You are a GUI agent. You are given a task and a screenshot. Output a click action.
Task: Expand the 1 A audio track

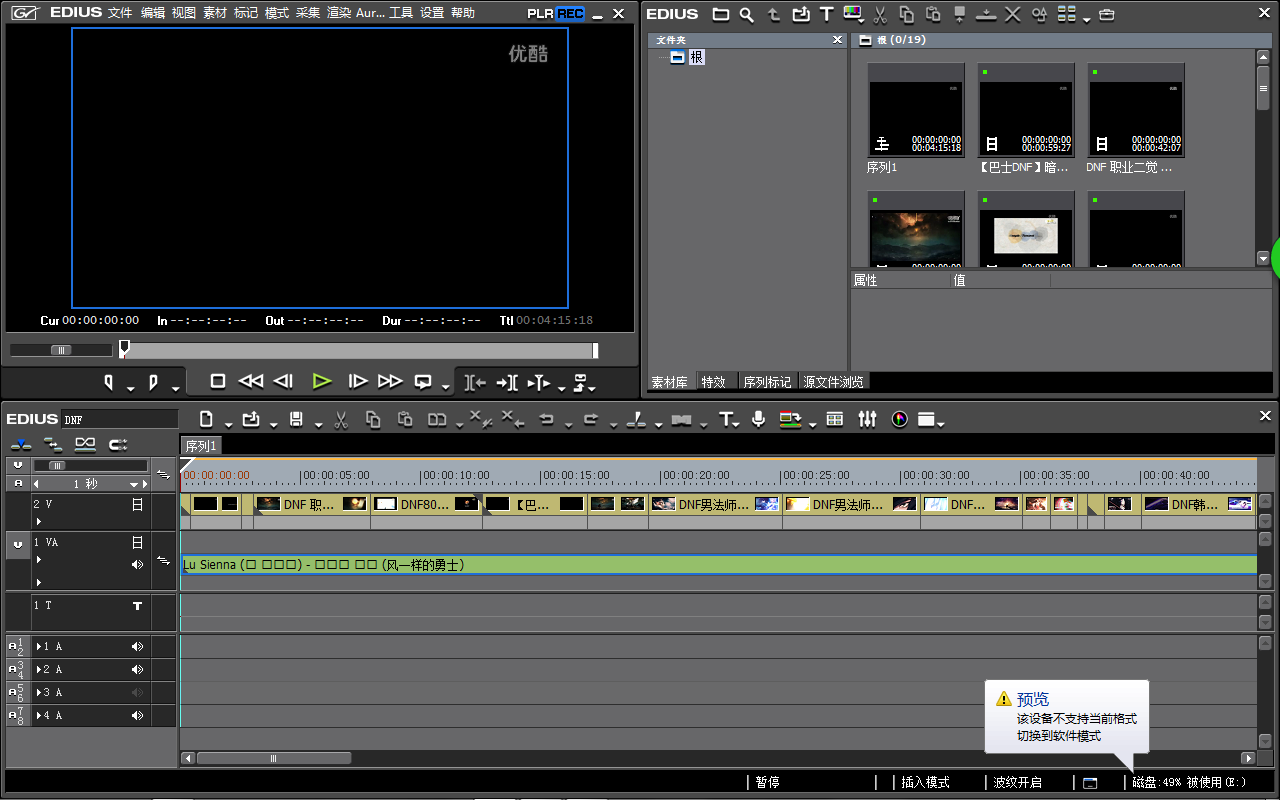39,647
